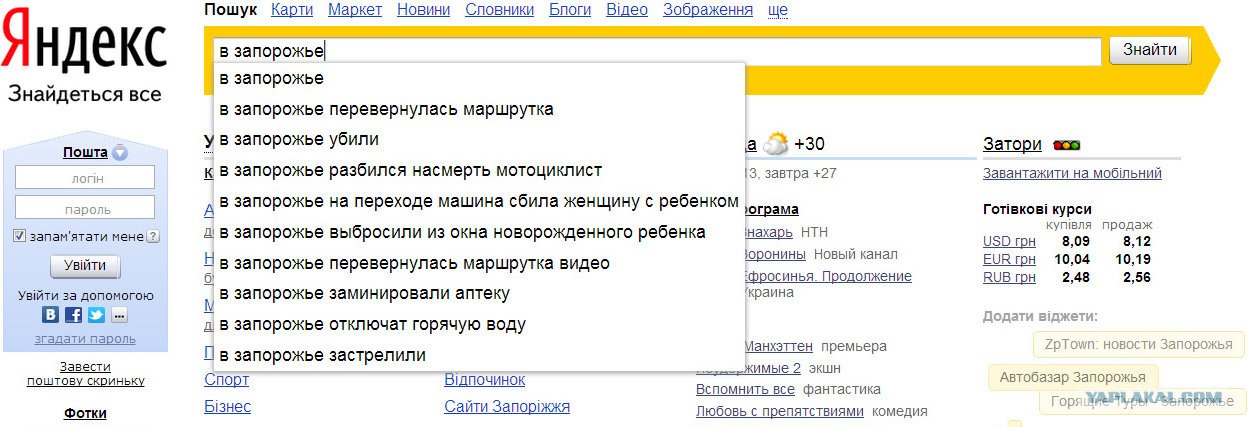Screen dimensions: 1248x427
Task: Select suggestion 'в запорожье' first item
Action: pos(479,78)
